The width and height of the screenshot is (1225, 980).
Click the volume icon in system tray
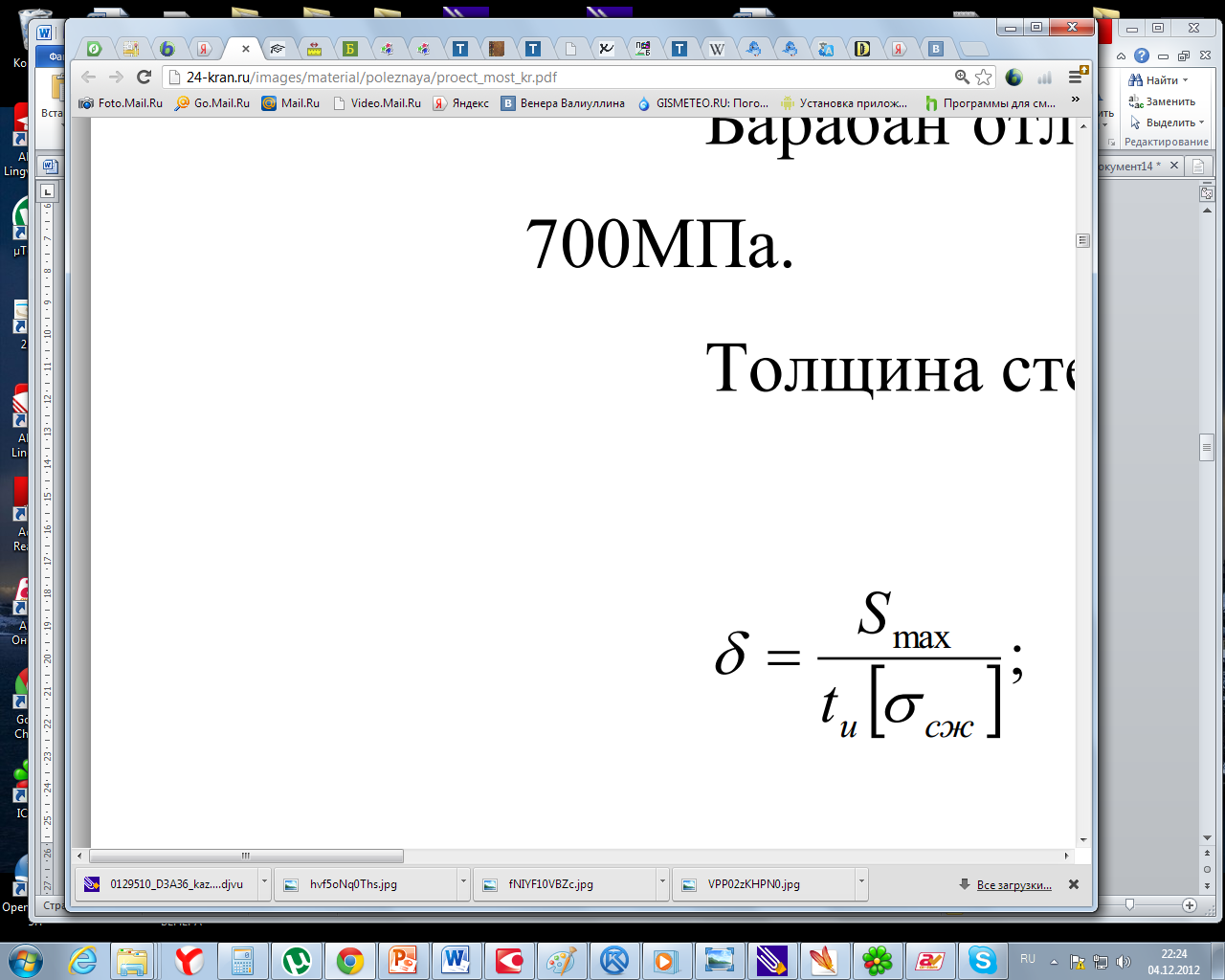pos(1123,961)
